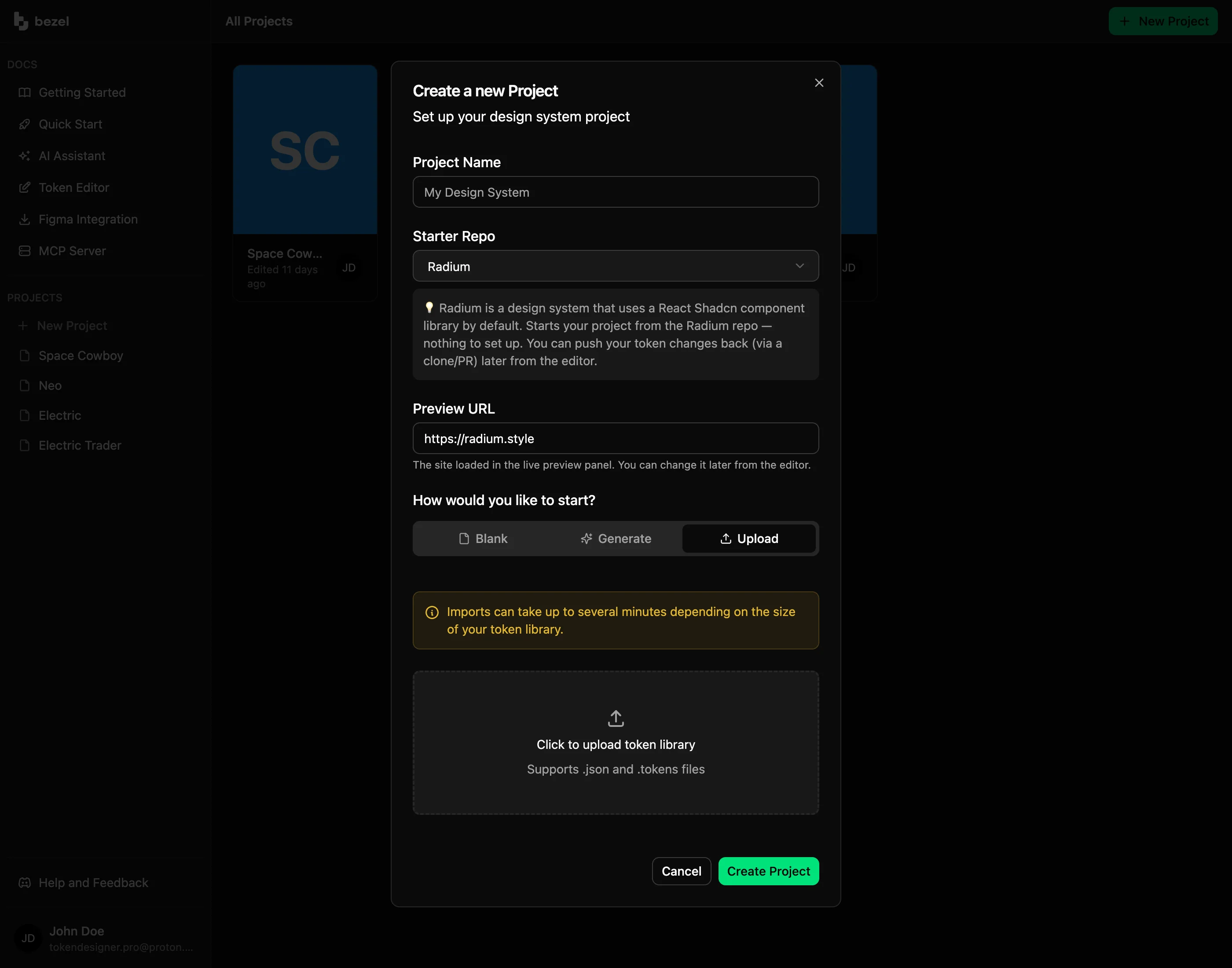Open the Starter Repo Radium dropdown
The height and width of the screenshot is (968, 1232).
coord(616,266)
